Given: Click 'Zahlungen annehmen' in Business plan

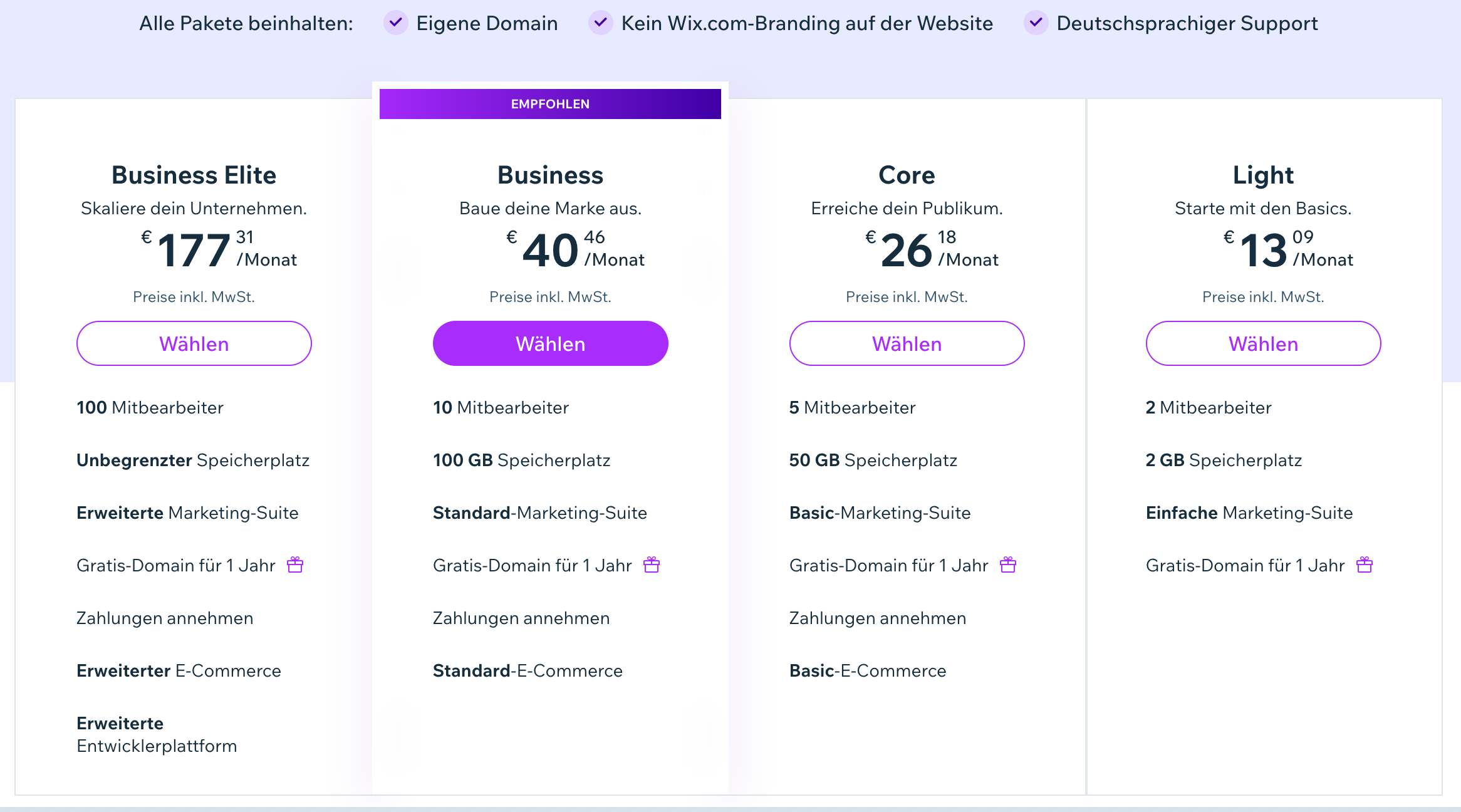Looking at the screenshot, I should 522,618.
